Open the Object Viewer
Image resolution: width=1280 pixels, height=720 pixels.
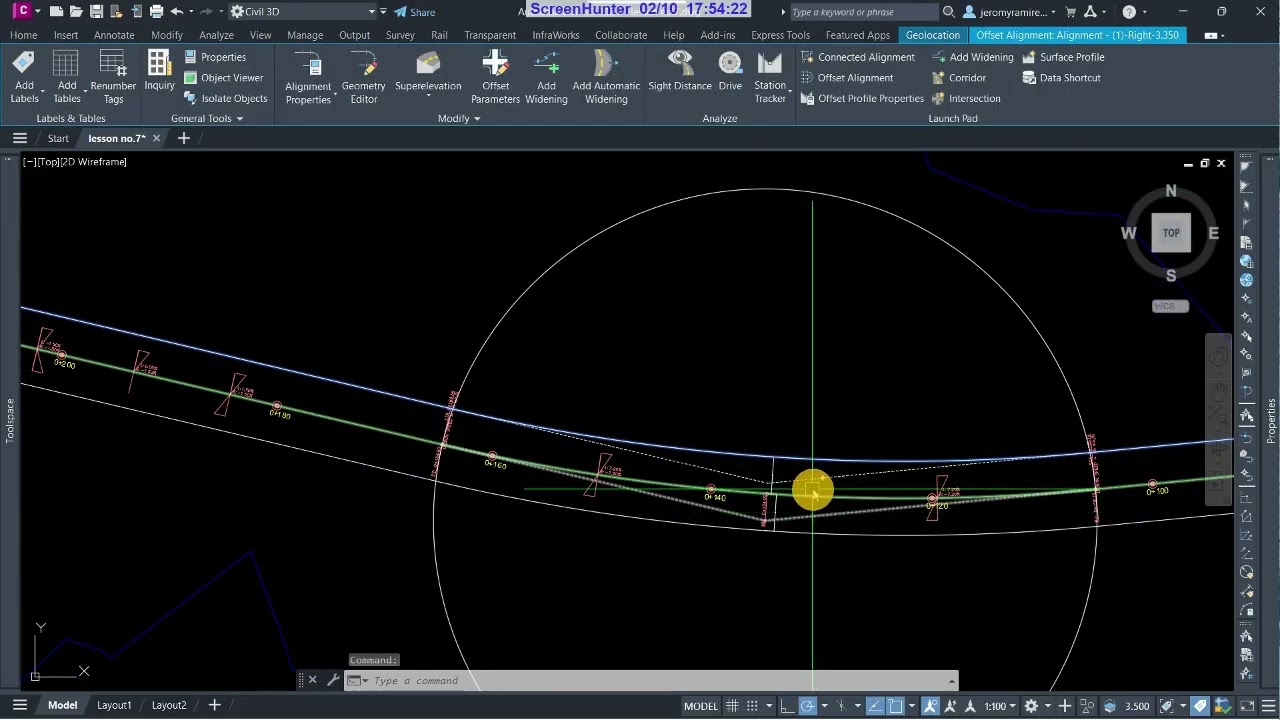[224, 78]
